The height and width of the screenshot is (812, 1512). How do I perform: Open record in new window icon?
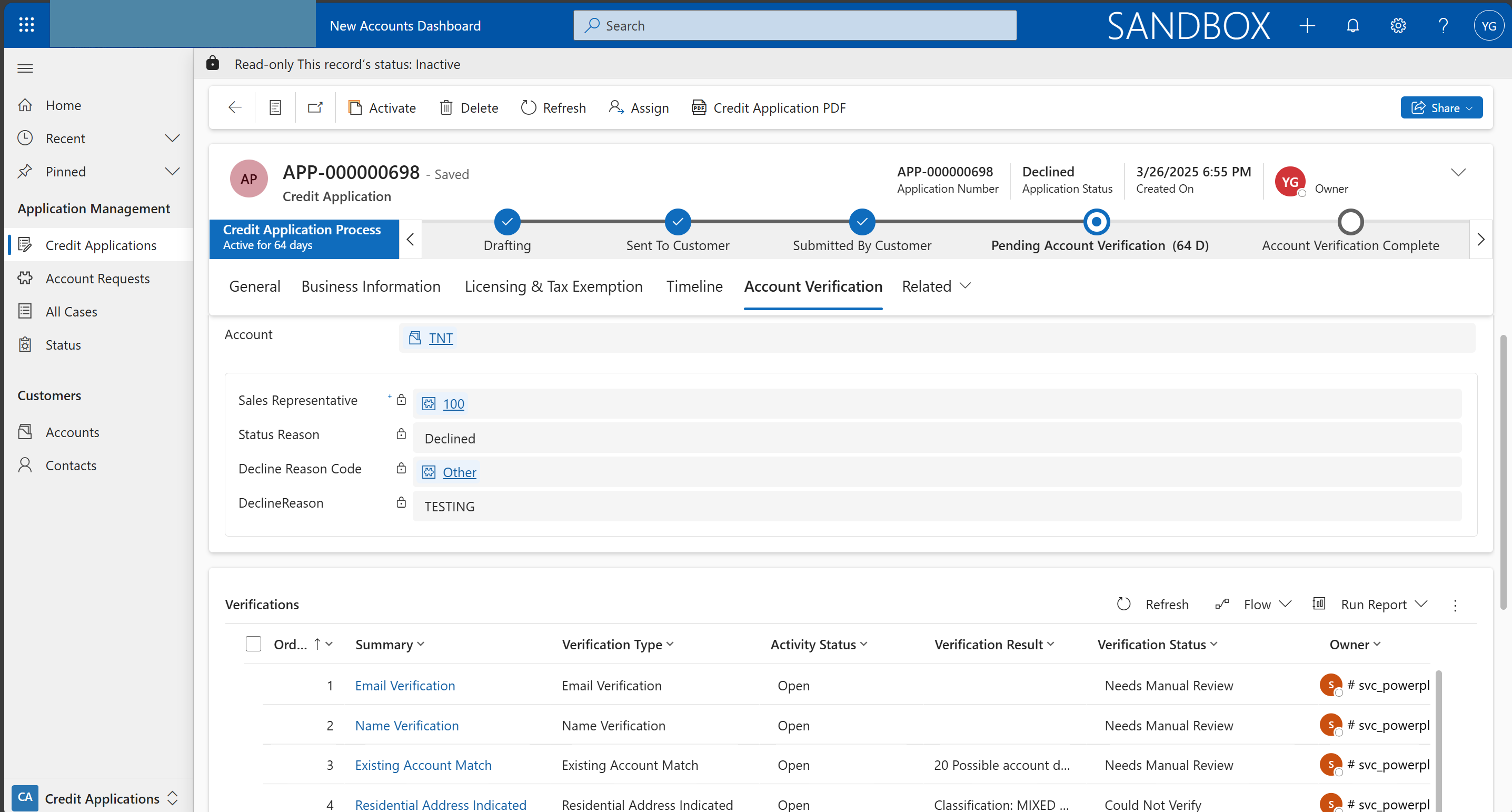click(315, 107)
